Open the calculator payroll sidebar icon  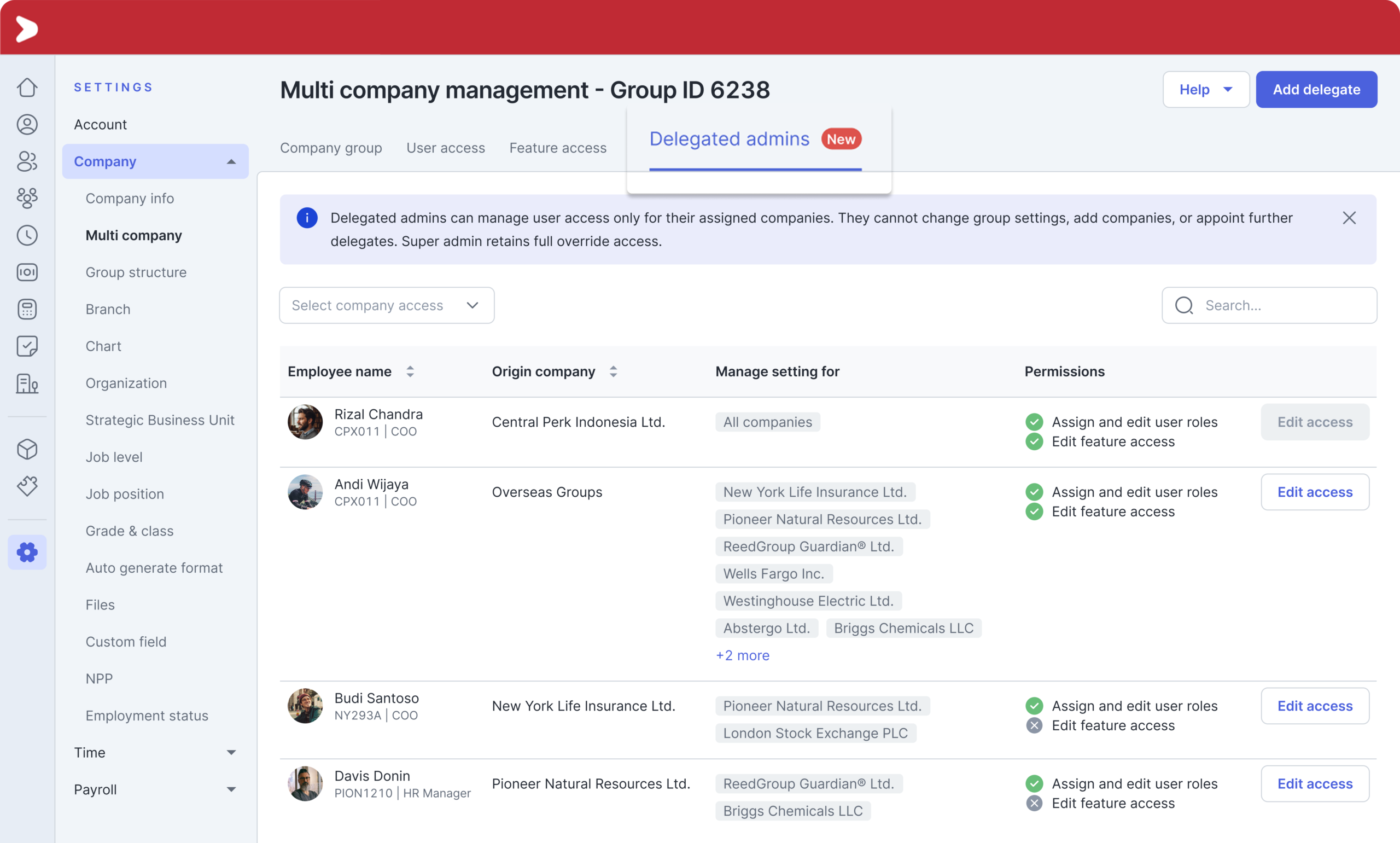pyautogui.click(x=27, y=309)
